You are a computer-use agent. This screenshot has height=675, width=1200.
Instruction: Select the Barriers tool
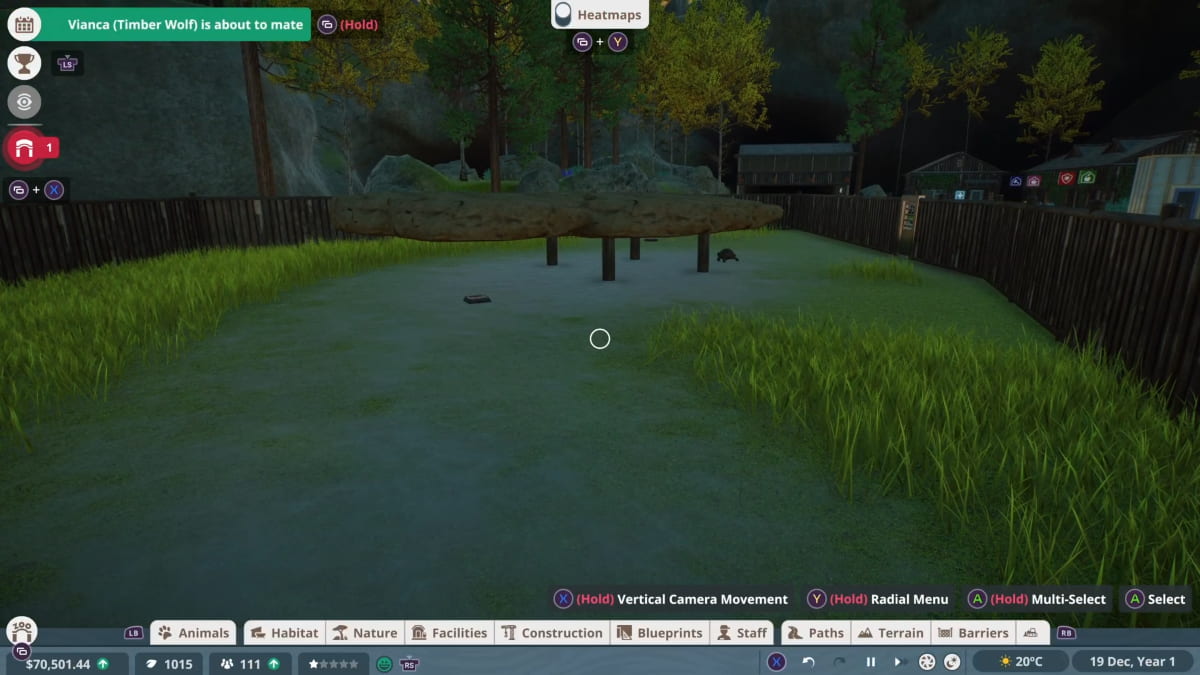pyautogui.click(x=973, y=632)
